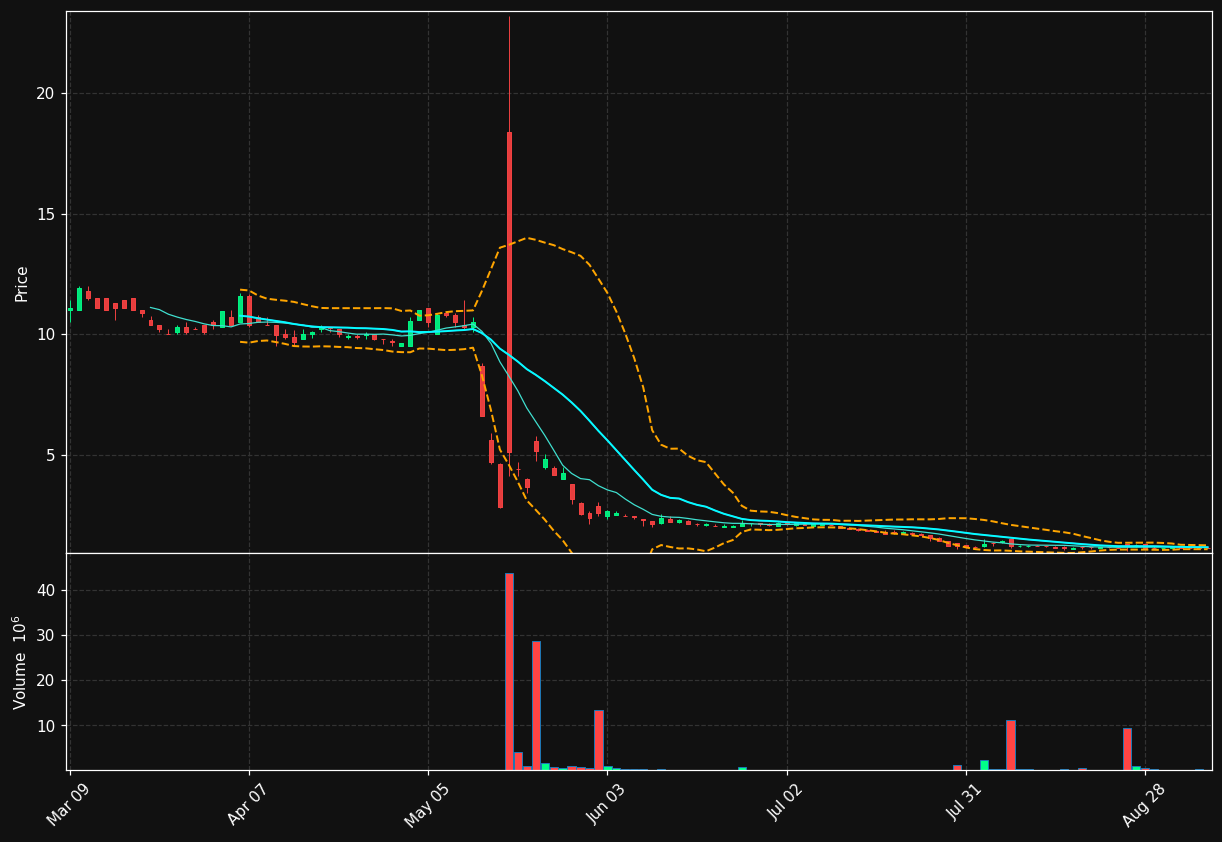
Task: Click the second-tallest red volume bar near 28
Action: [536, 705]
